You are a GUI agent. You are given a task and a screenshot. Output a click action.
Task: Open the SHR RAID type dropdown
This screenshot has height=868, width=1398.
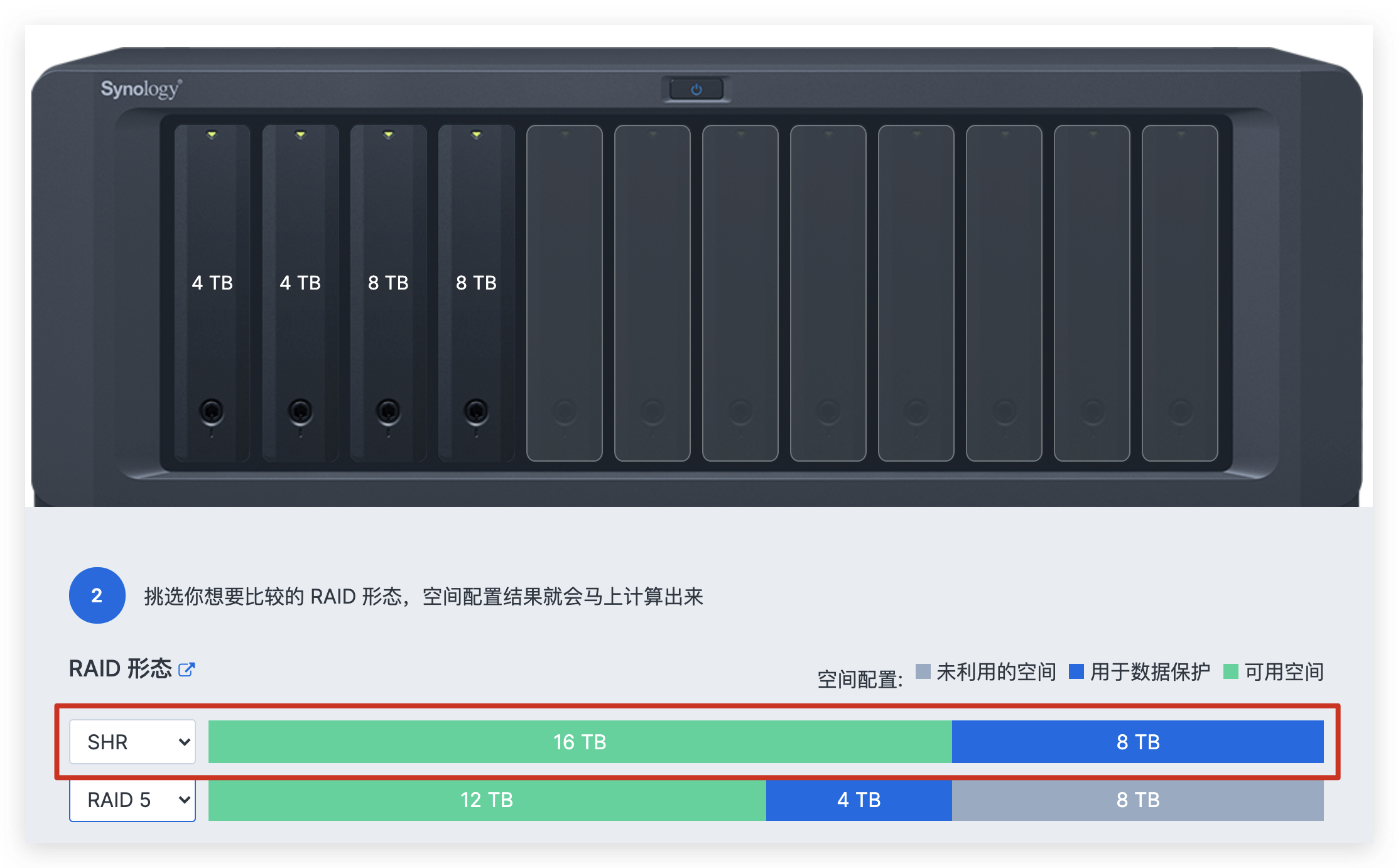tap(132, 742)
